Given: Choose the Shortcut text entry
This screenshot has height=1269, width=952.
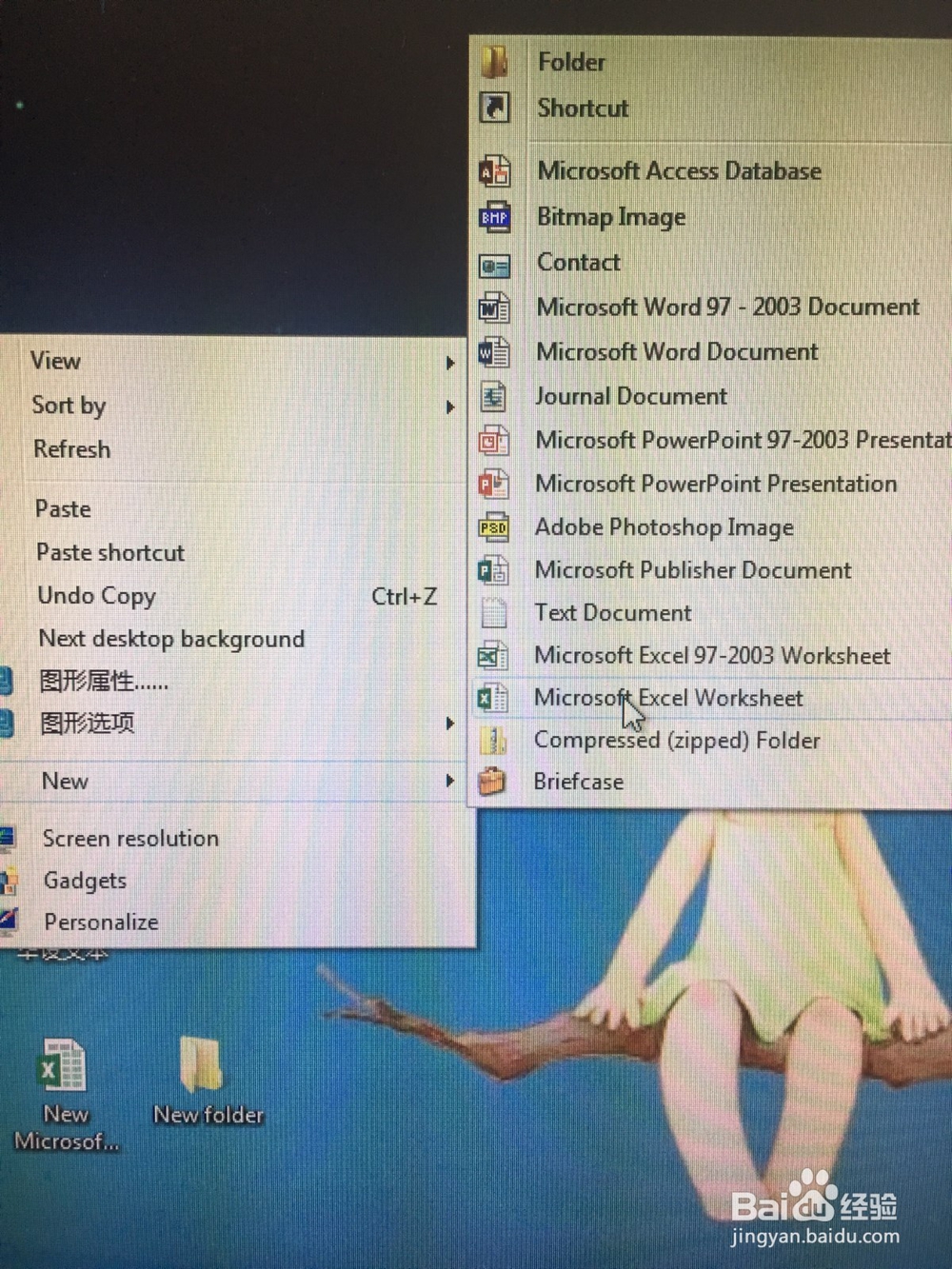Looking at the screenshot, I should coord(583,108).
